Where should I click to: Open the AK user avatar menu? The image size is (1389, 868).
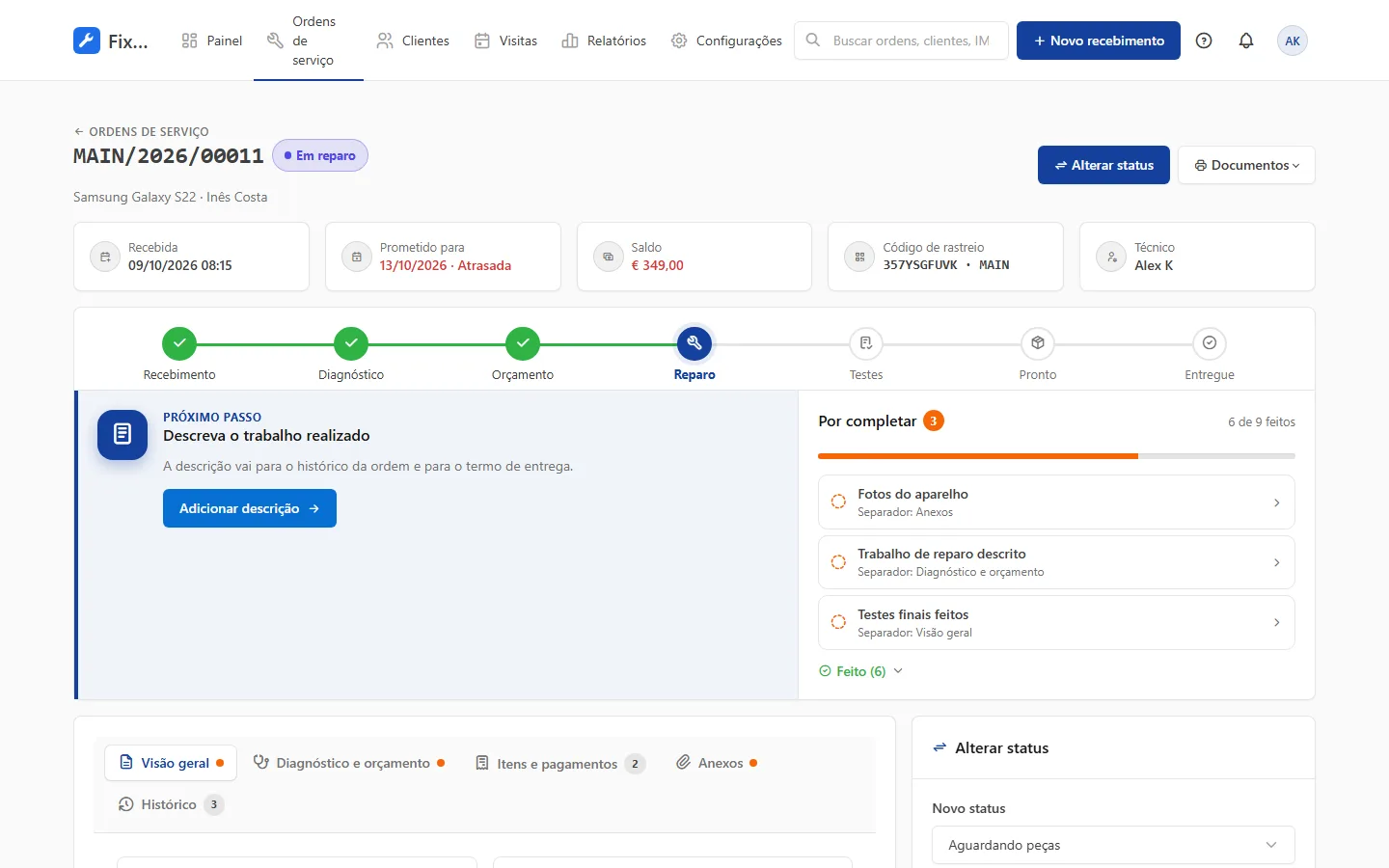pyautogui.click(x=1293, y=41)
